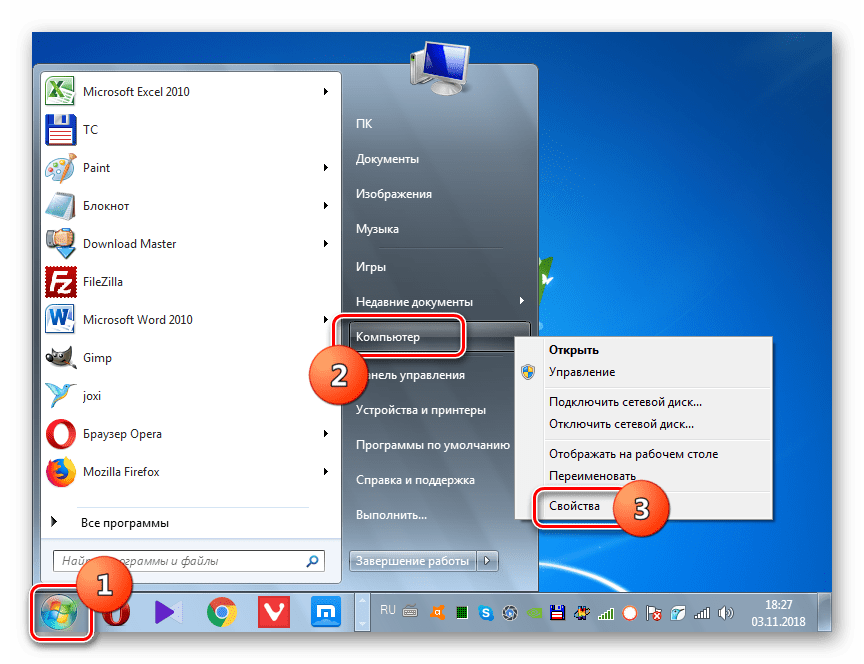Launch Блокнот notepad application

tap(190, 206)
